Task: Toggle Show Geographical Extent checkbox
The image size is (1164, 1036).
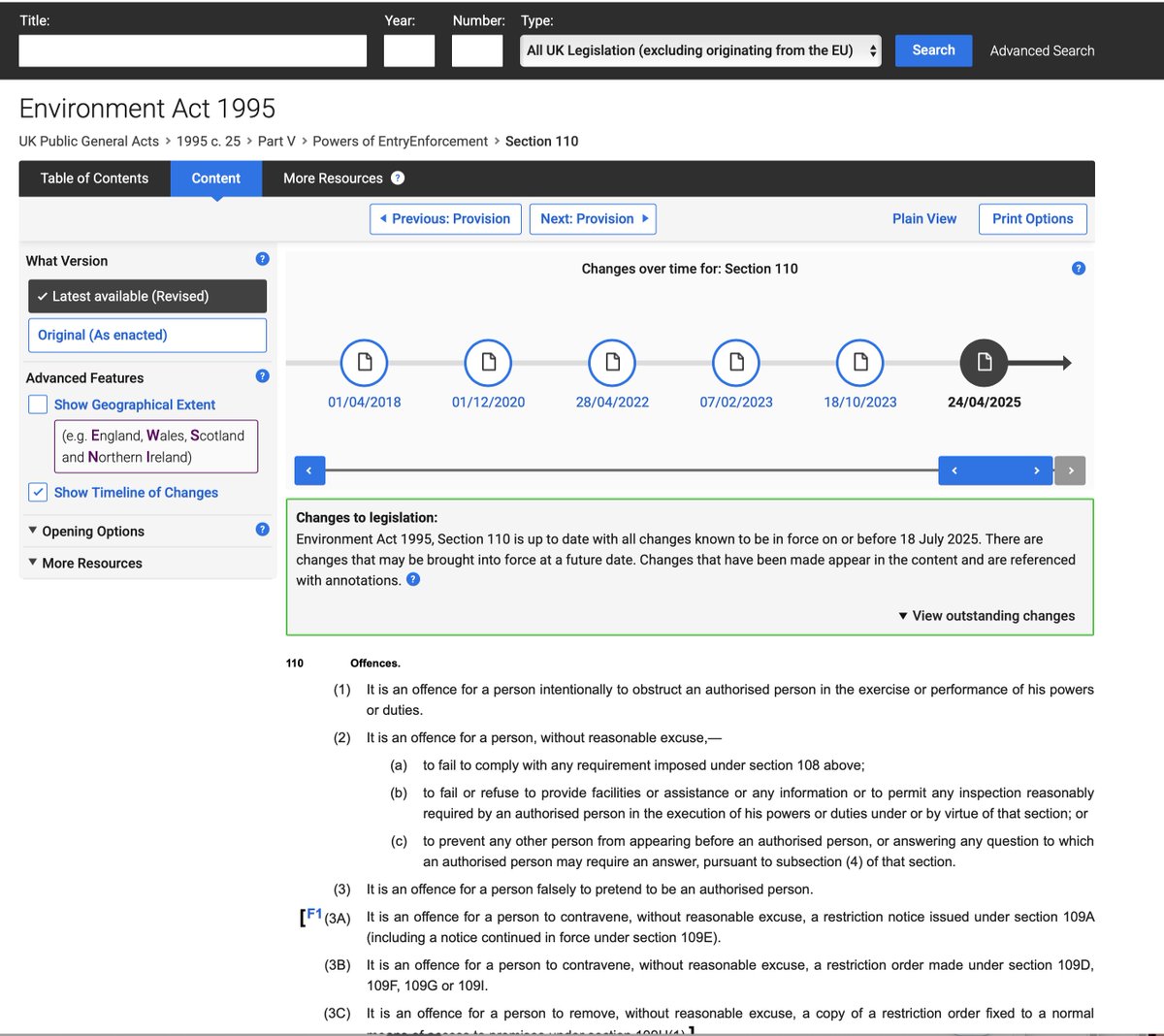Action: pos(38,405)
